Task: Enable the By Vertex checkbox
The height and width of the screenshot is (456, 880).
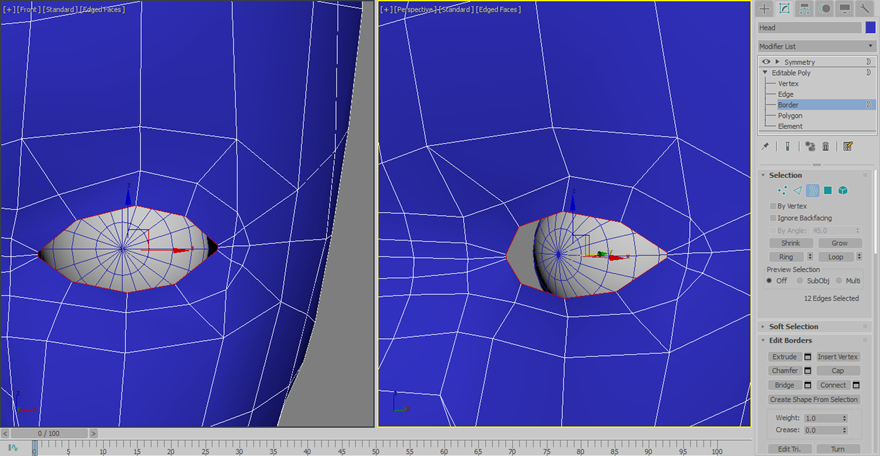Action: 773,206
